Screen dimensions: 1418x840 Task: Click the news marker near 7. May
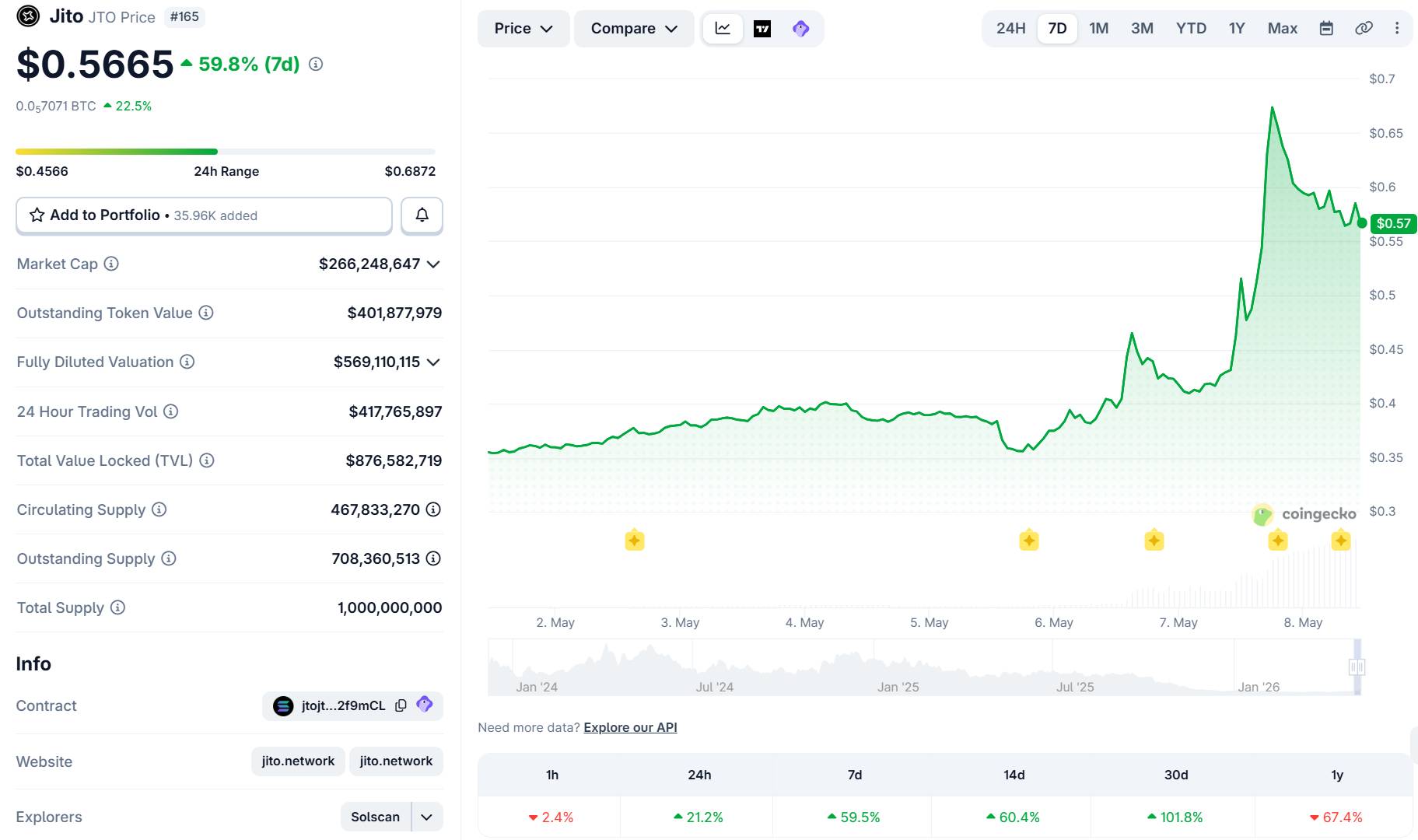[1154, 540]
